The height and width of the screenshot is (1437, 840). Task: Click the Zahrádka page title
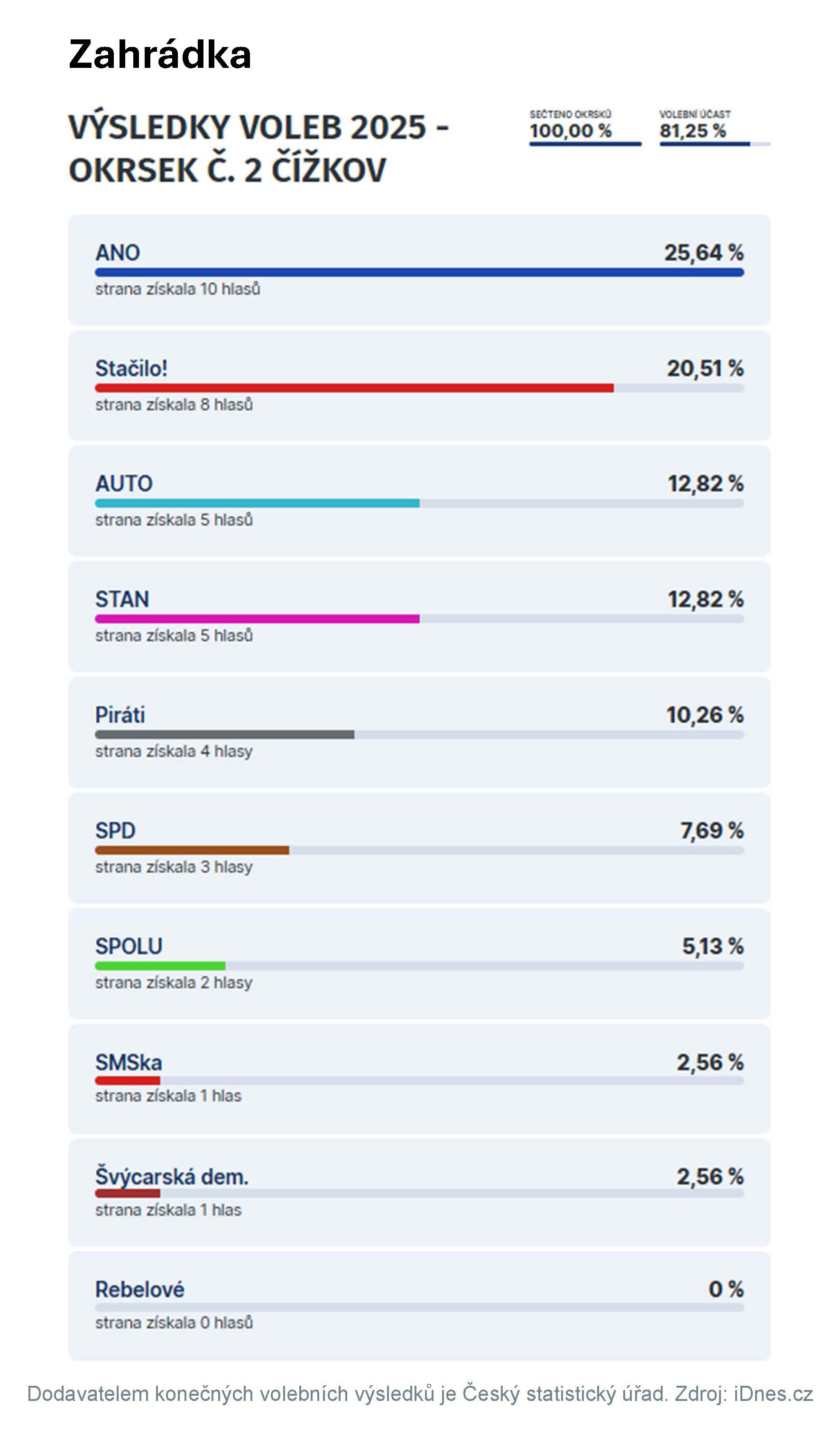159,56
